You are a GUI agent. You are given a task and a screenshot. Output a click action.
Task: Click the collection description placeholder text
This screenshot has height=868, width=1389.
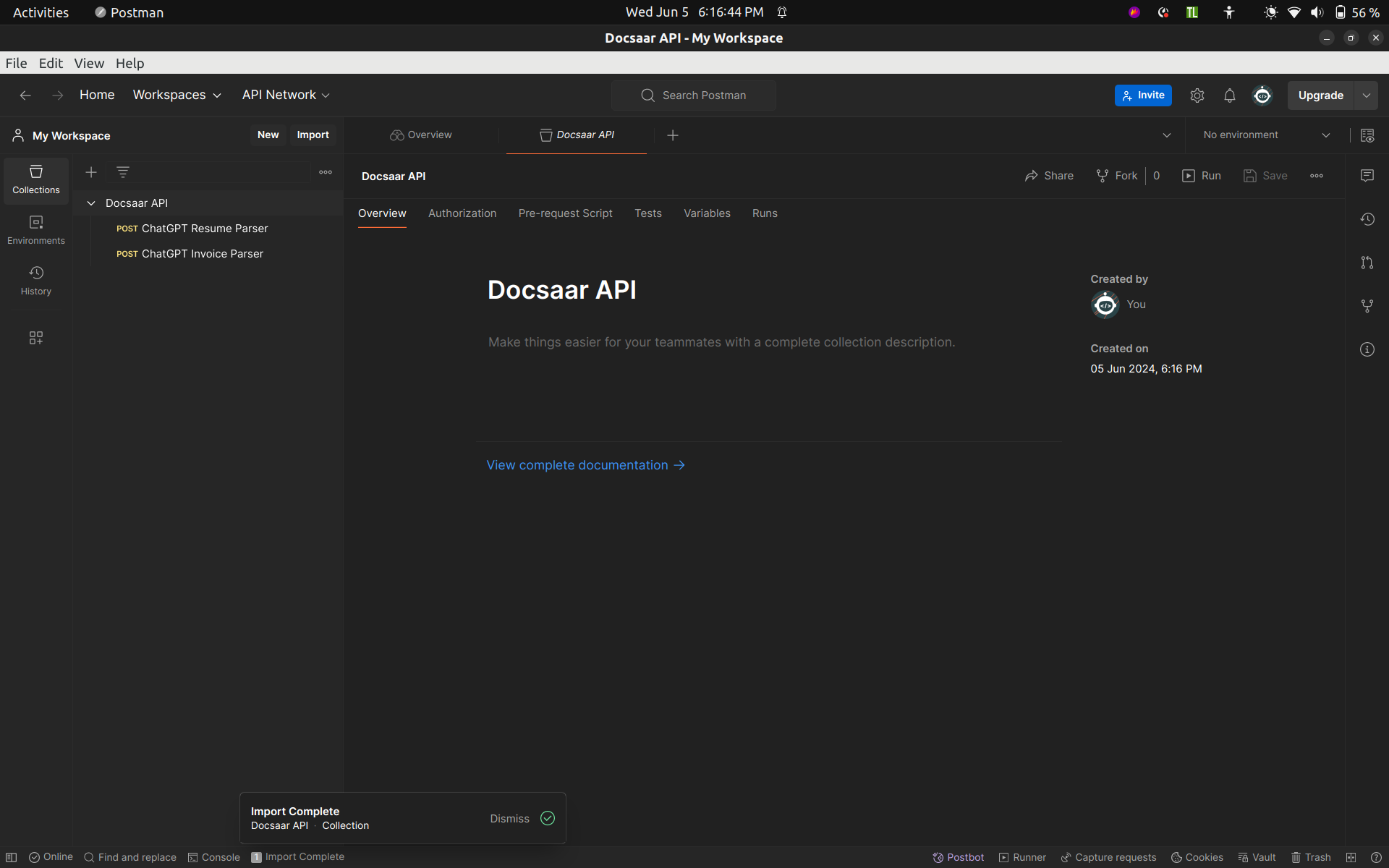tap(721, 342)
